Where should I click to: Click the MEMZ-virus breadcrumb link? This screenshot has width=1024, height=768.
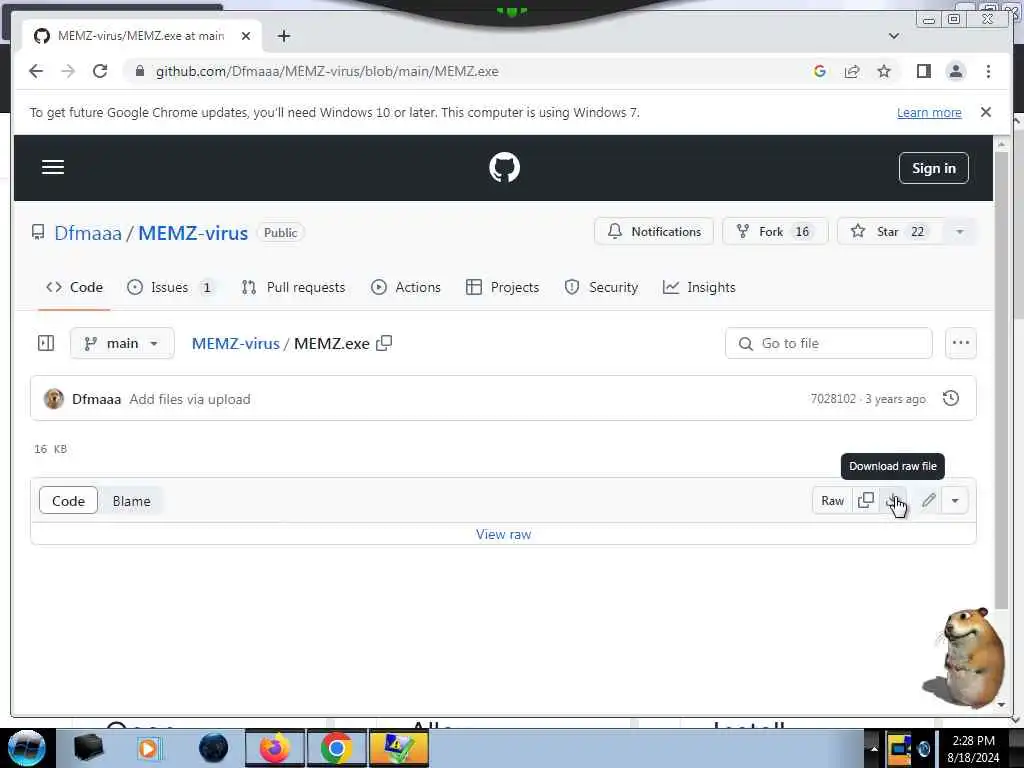pos(235,344)
